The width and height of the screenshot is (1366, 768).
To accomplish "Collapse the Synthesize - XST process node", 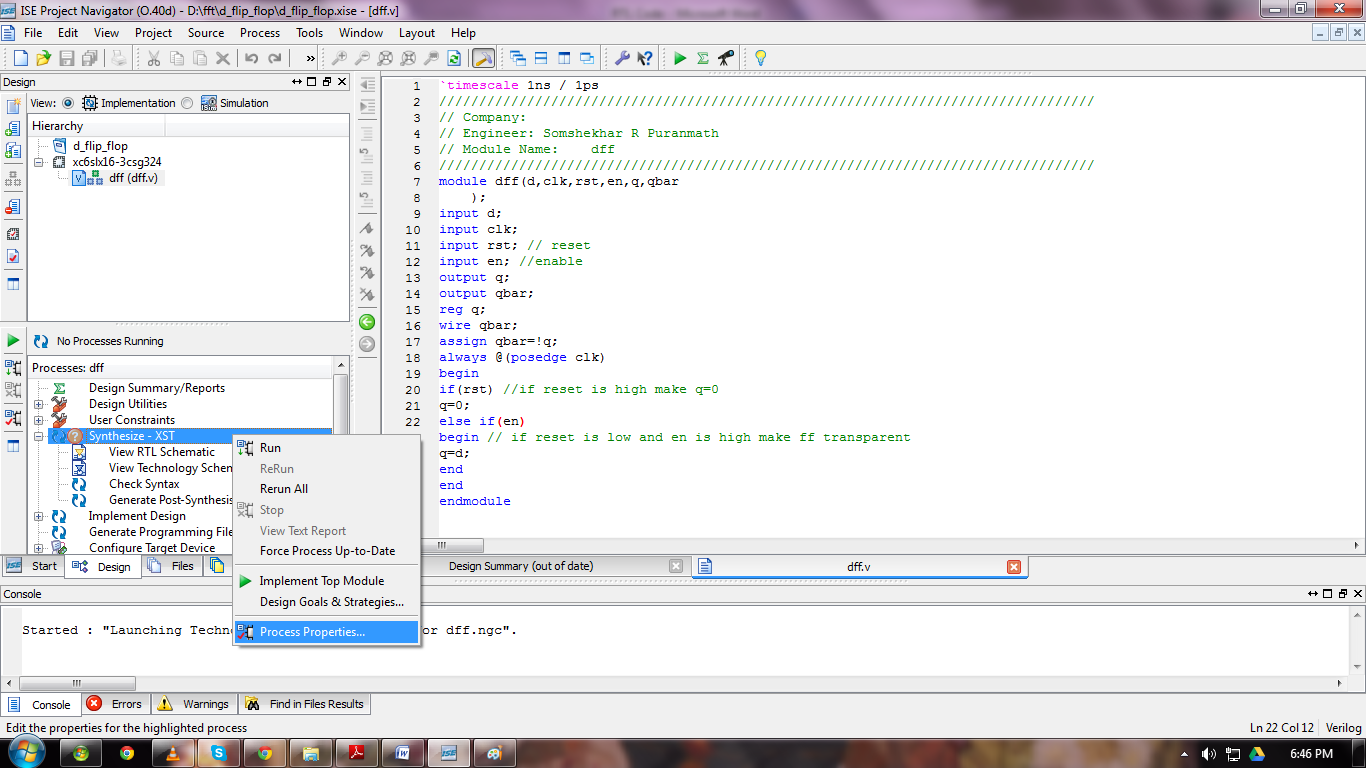I will pos(39,436).
